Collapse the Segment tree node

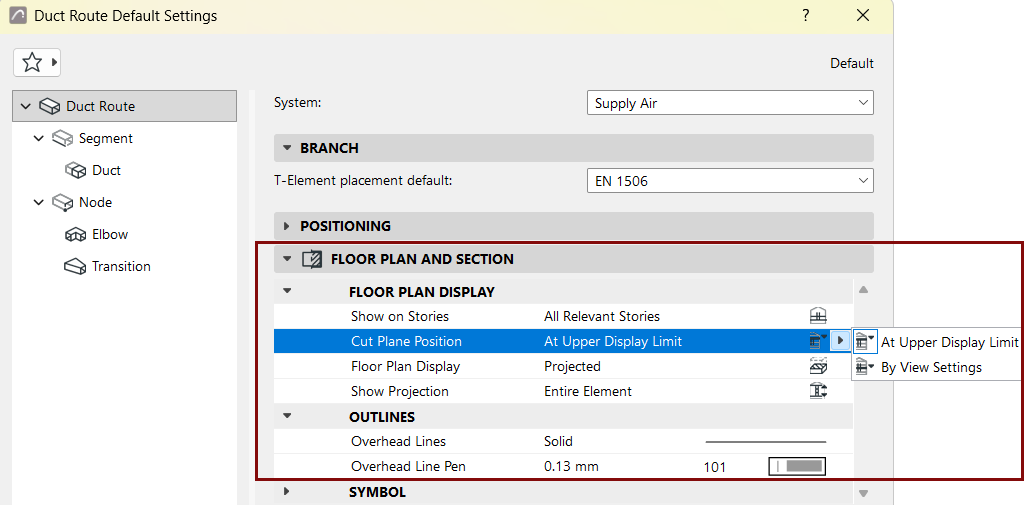click(x=39, y=138)
